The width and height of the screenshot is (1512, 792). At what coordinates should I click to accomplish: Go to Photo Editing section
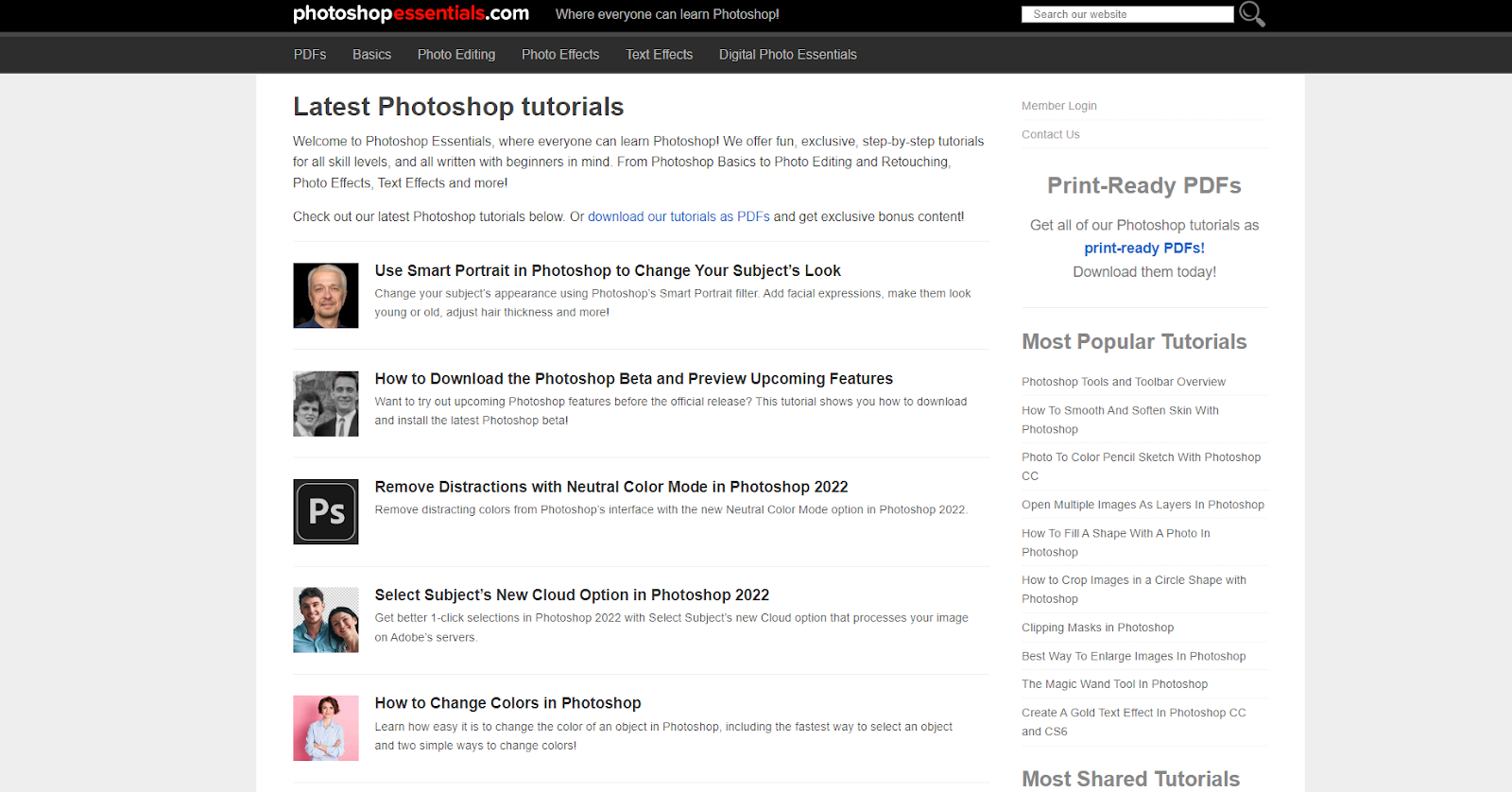coord(456,55)
